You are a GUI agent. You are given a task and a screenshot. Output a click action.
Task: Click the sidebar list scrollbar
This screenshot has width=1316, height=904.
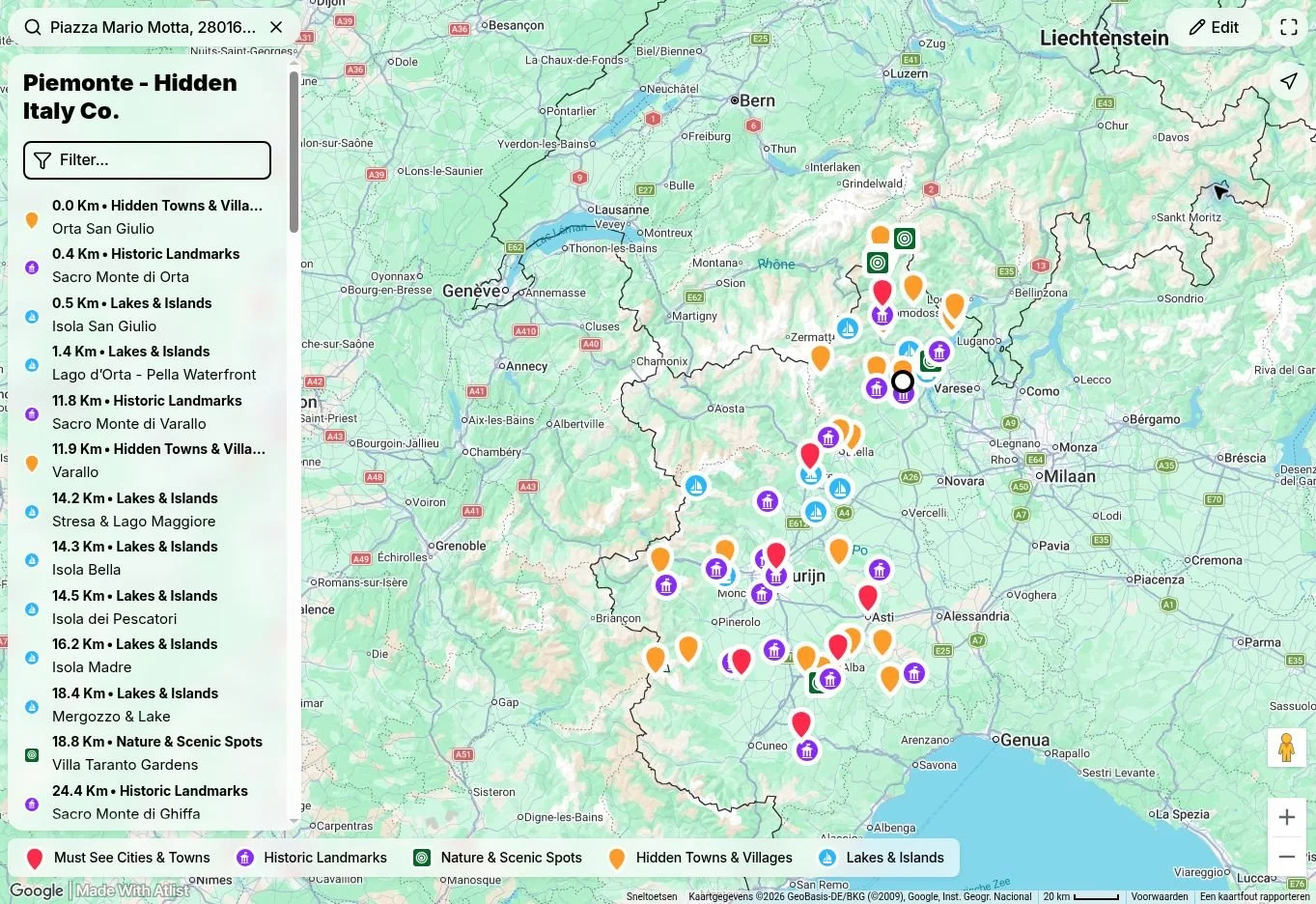tap(294, 153)
